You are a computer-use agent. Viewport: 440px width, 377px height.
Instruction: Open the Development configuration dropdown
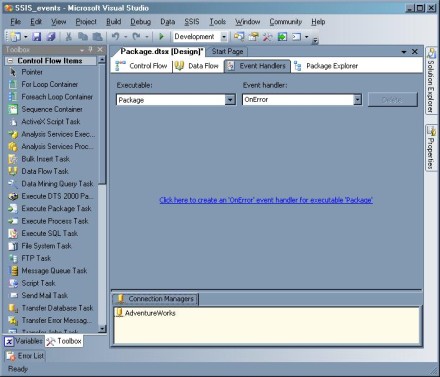(224, 37)
